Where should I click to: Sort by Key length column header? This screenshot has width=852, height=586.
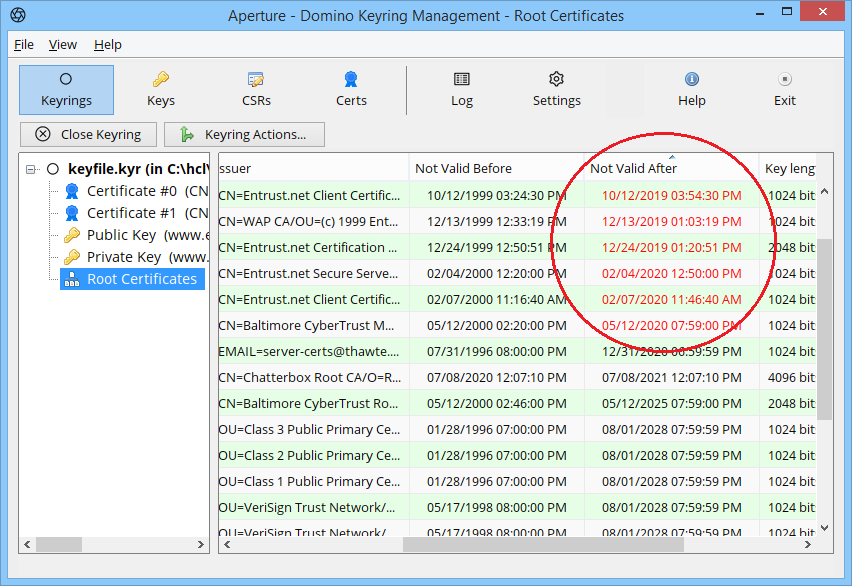[788, 169]
